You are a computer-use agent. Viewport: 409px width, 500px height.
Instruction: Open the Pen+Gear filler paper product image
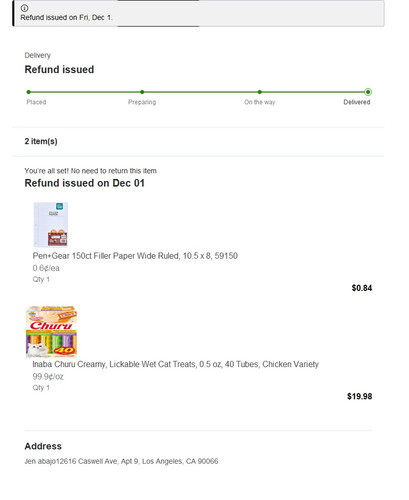coord(51,224)
